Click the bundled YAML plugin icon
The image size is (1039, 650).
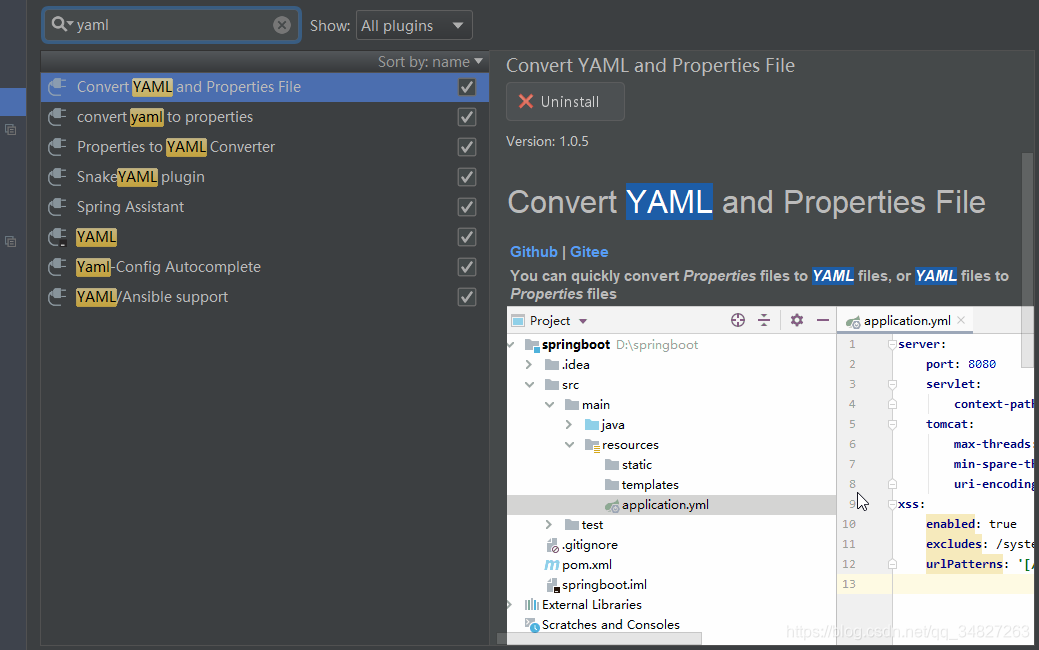pyautogui.click(x=58, y=237)
